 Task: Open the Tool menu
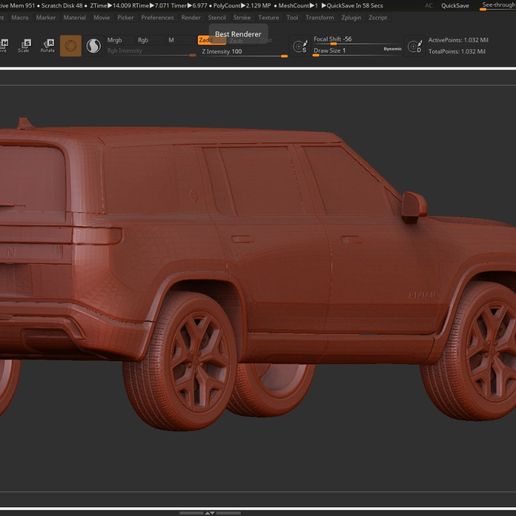pyautogui.click(x=292, y=18)
